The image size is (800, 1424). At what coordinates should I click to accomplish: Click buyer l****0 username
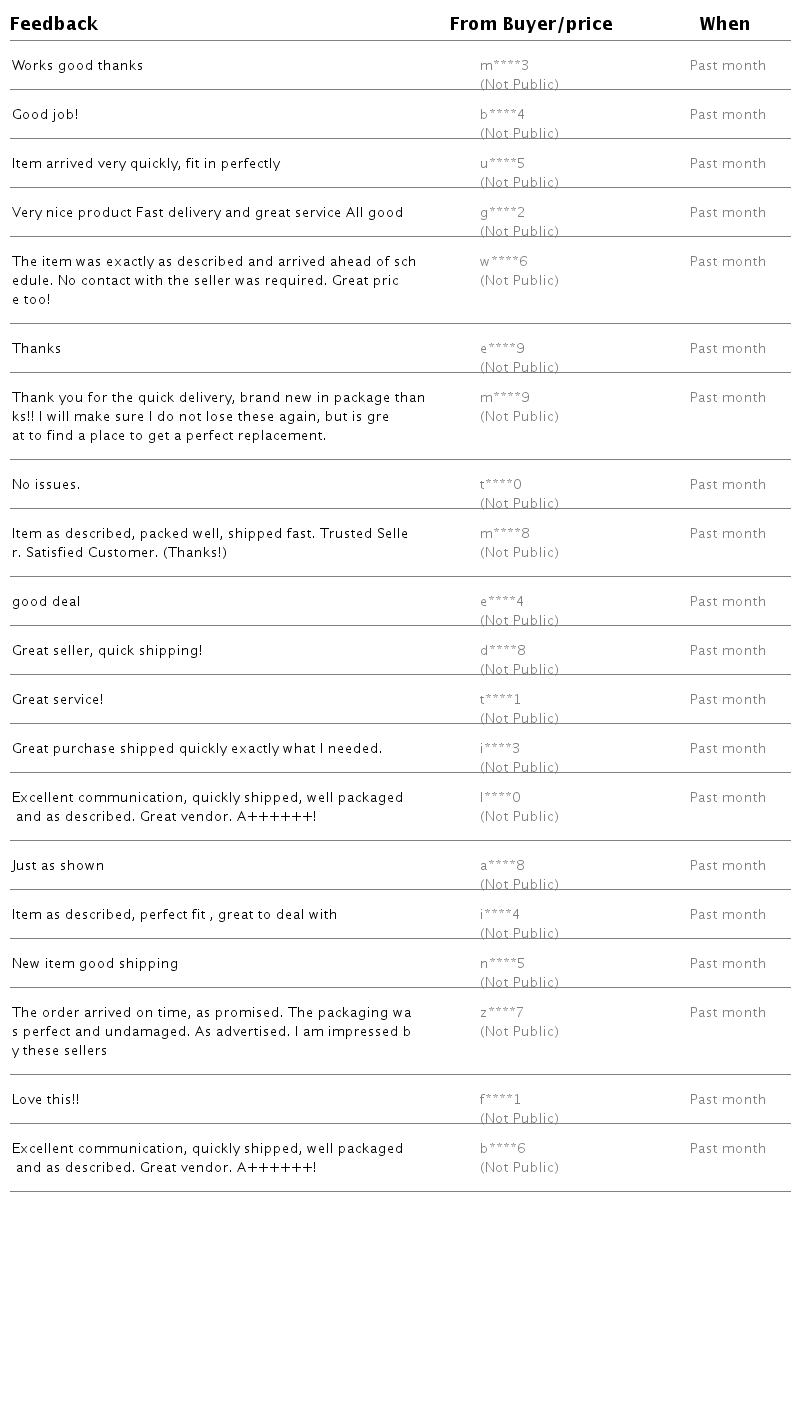coord(500,798)
